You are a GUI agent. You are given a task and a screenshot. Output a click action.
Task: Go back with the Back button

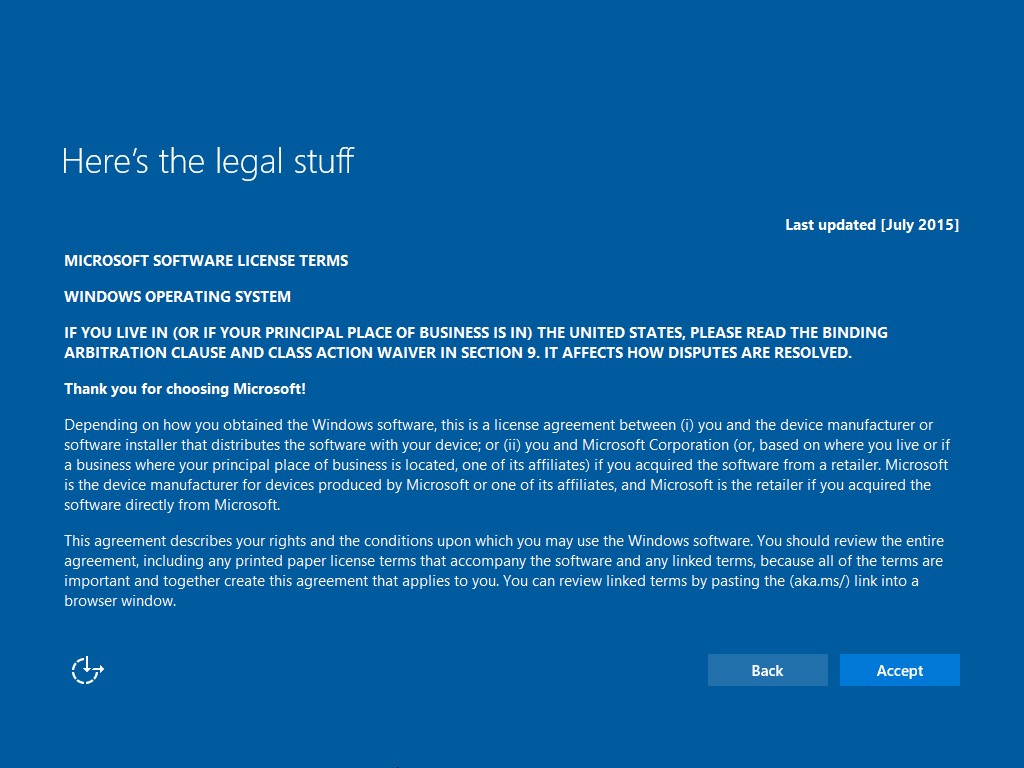coord(767,670)
